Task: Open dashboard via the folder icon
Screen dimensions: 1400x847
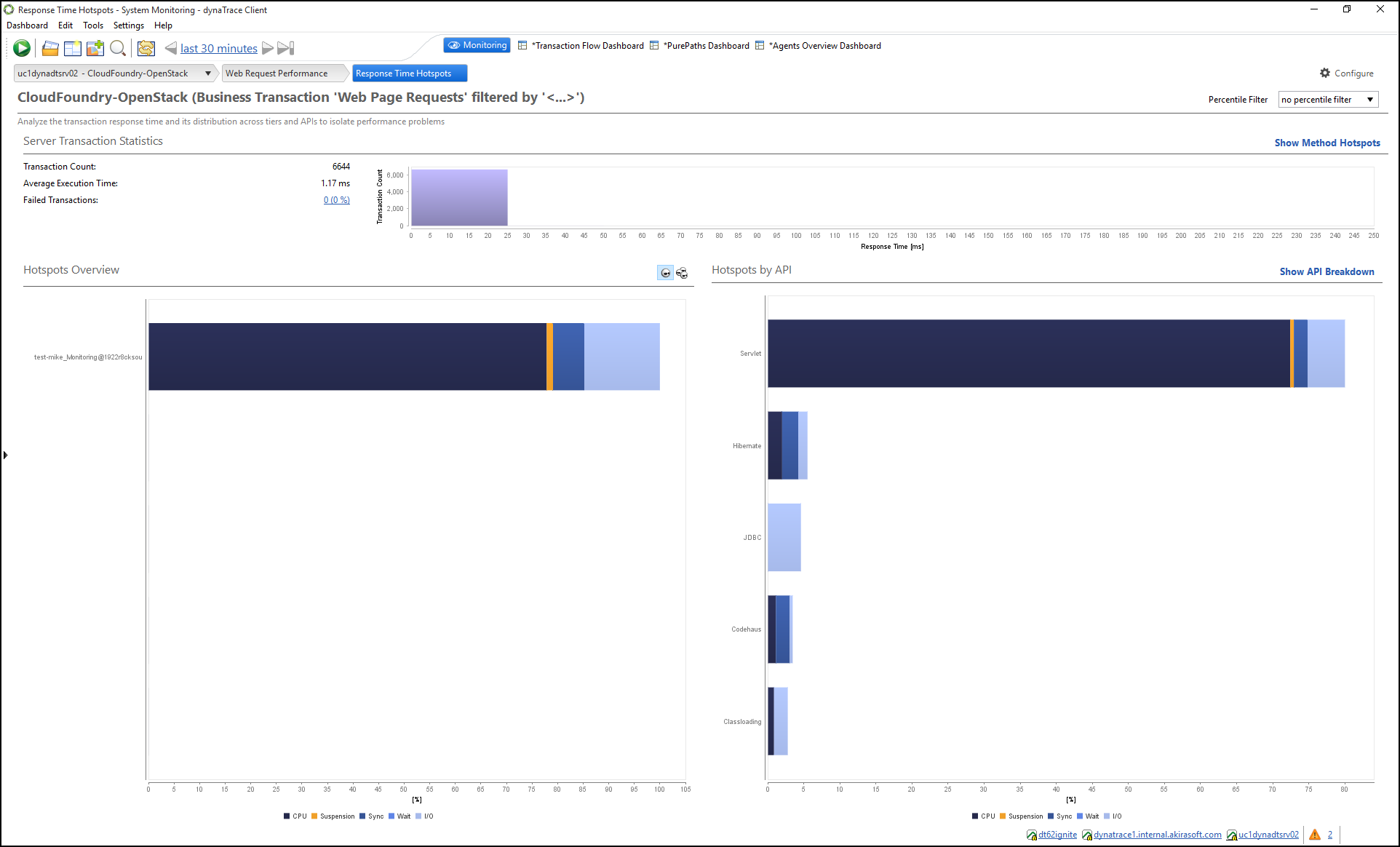Action: click(x=50, y=48)
